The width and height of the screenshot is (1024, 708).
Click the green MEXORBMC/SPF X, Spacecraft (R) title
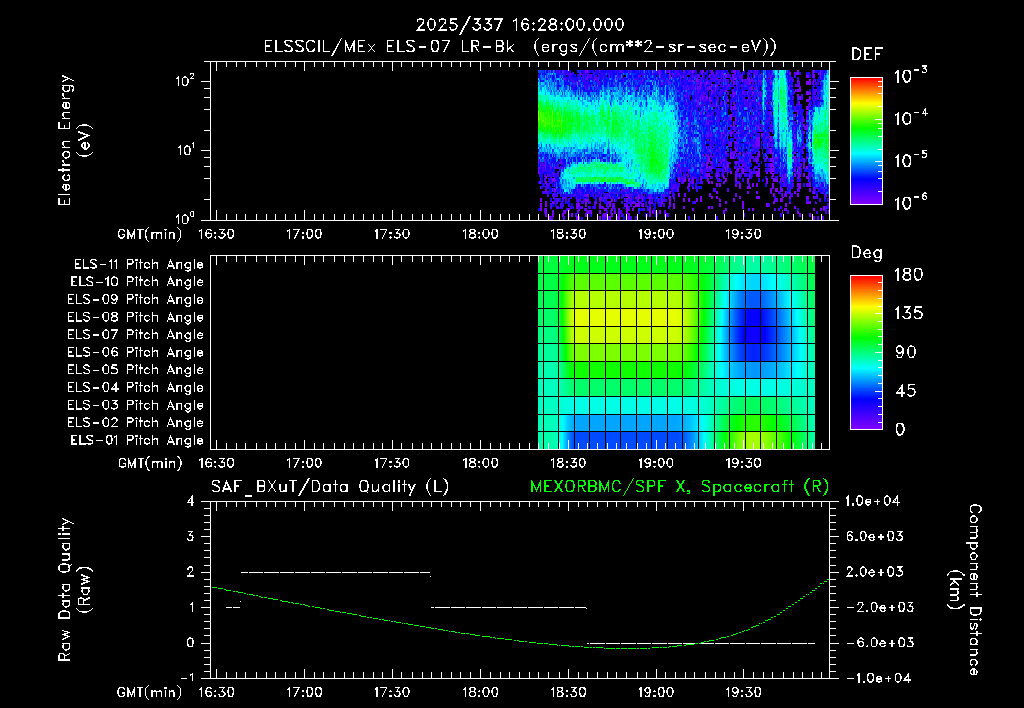pyautogui.click(x=679, y=487)
